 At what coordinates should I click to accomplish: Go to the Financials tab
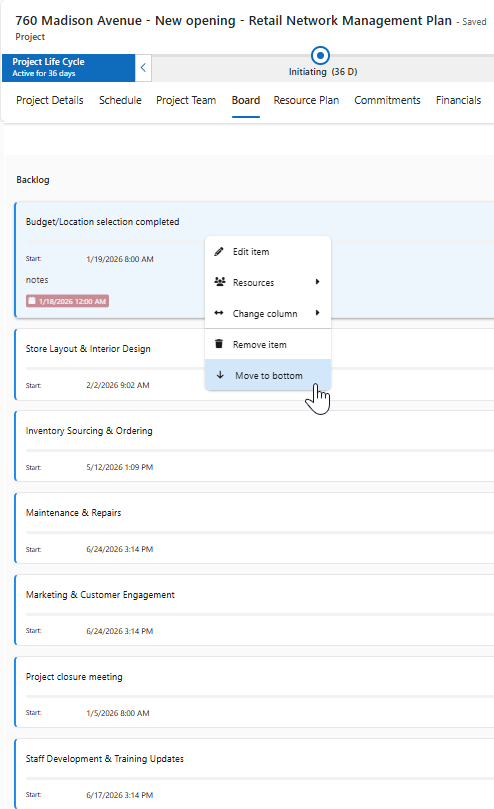click(x=458, y=100)
